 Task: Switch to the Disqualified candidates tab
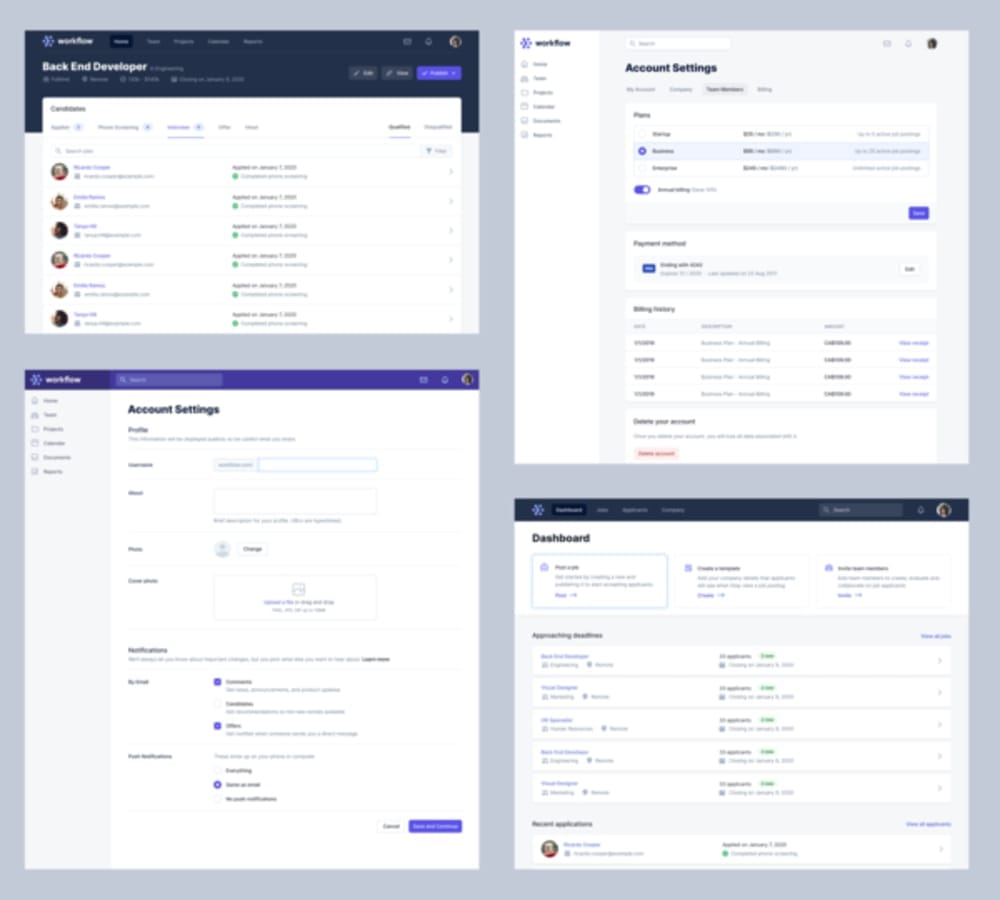pyautogui.click(x=438, y=128)
